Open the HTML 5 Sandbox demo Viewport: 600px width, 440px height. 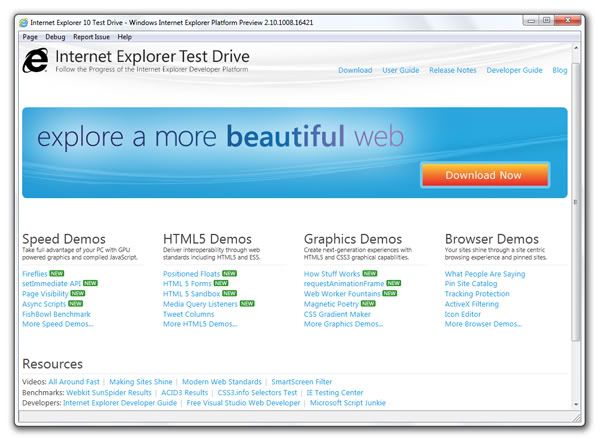(191, 294)
